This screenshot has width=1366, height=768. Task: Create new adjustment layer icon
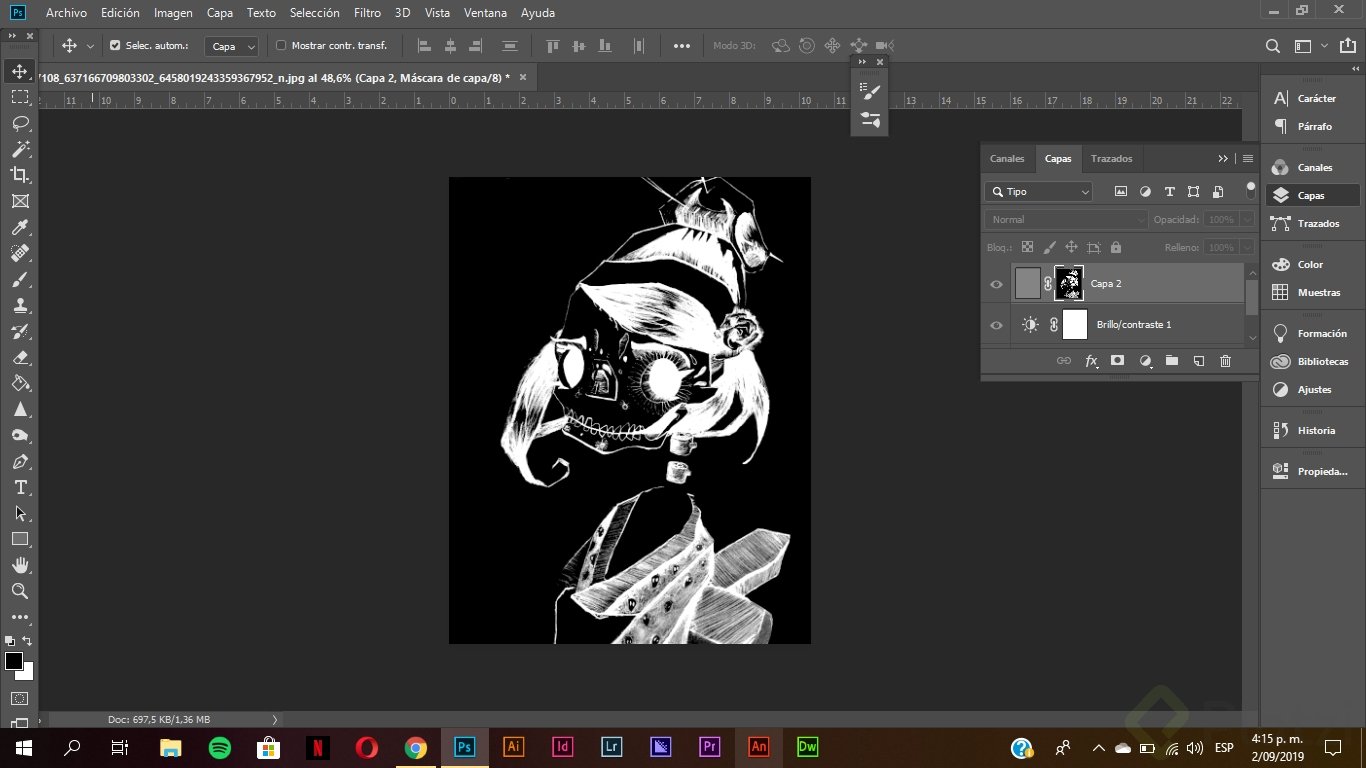(x=1145, y=361)
